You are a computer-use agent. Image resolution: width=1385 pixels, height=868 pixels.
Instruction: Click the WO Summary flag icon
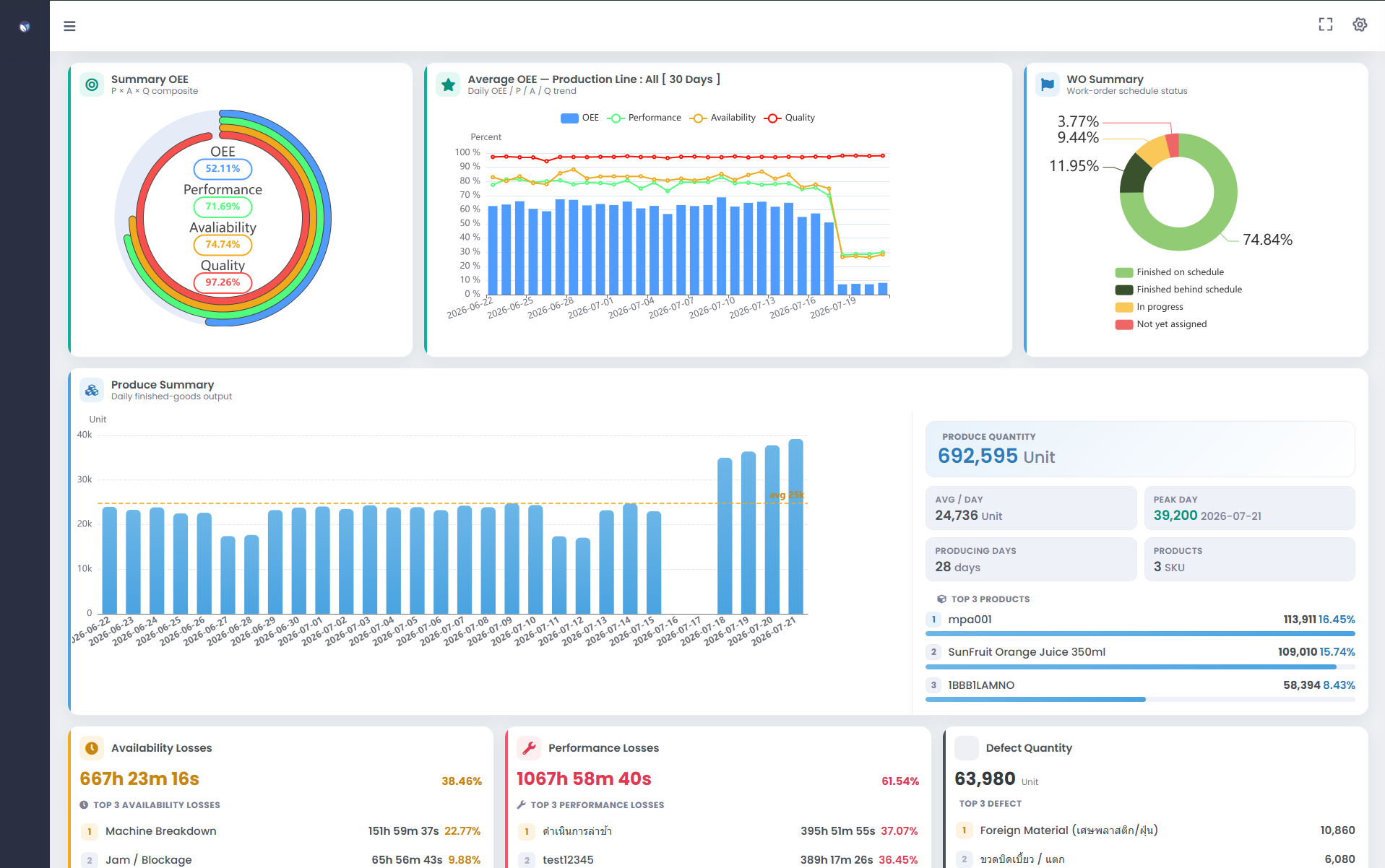(x=1047, y=84)
